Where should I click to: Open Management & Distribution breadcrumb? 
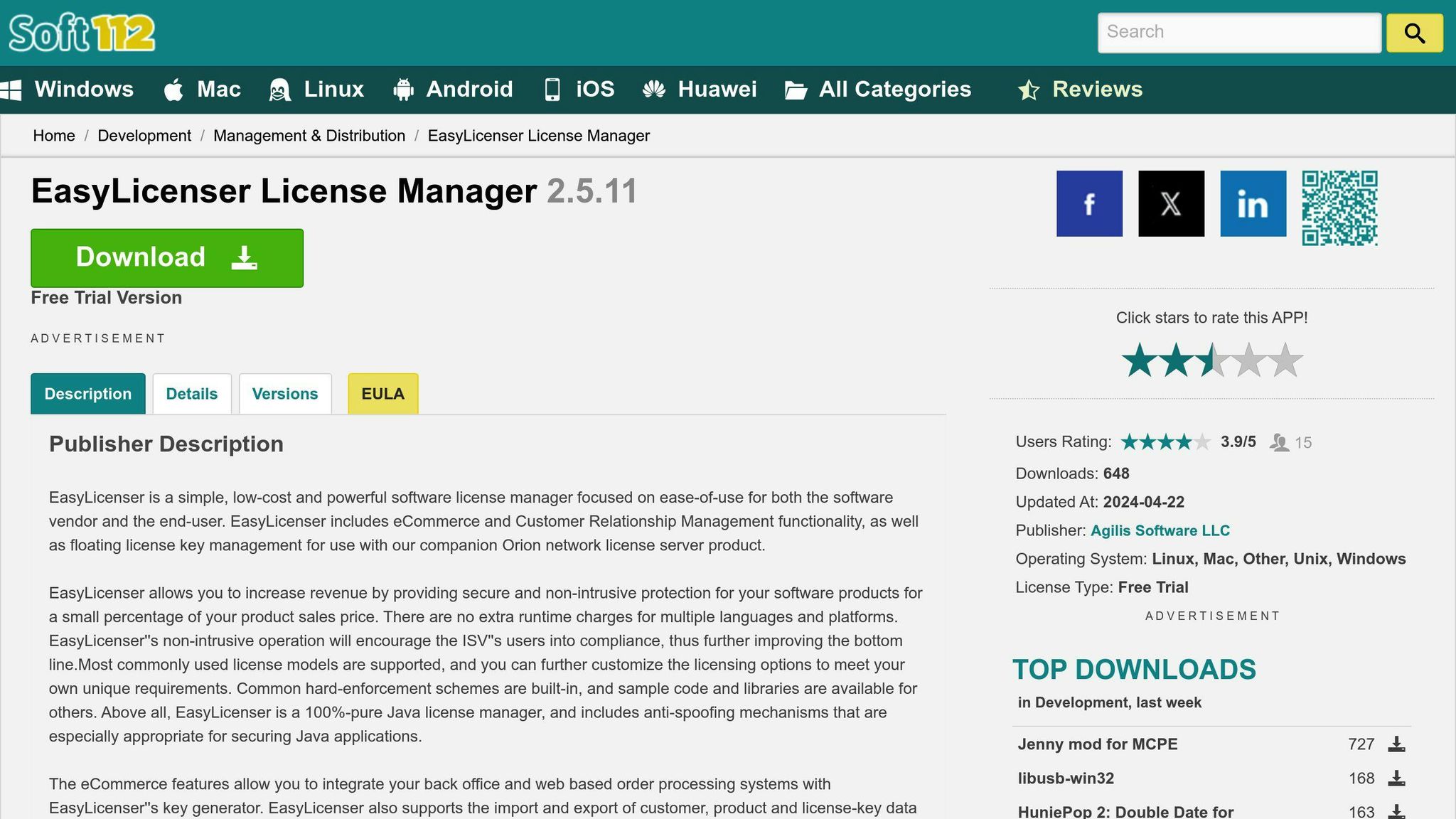click(x=309, y=136)
